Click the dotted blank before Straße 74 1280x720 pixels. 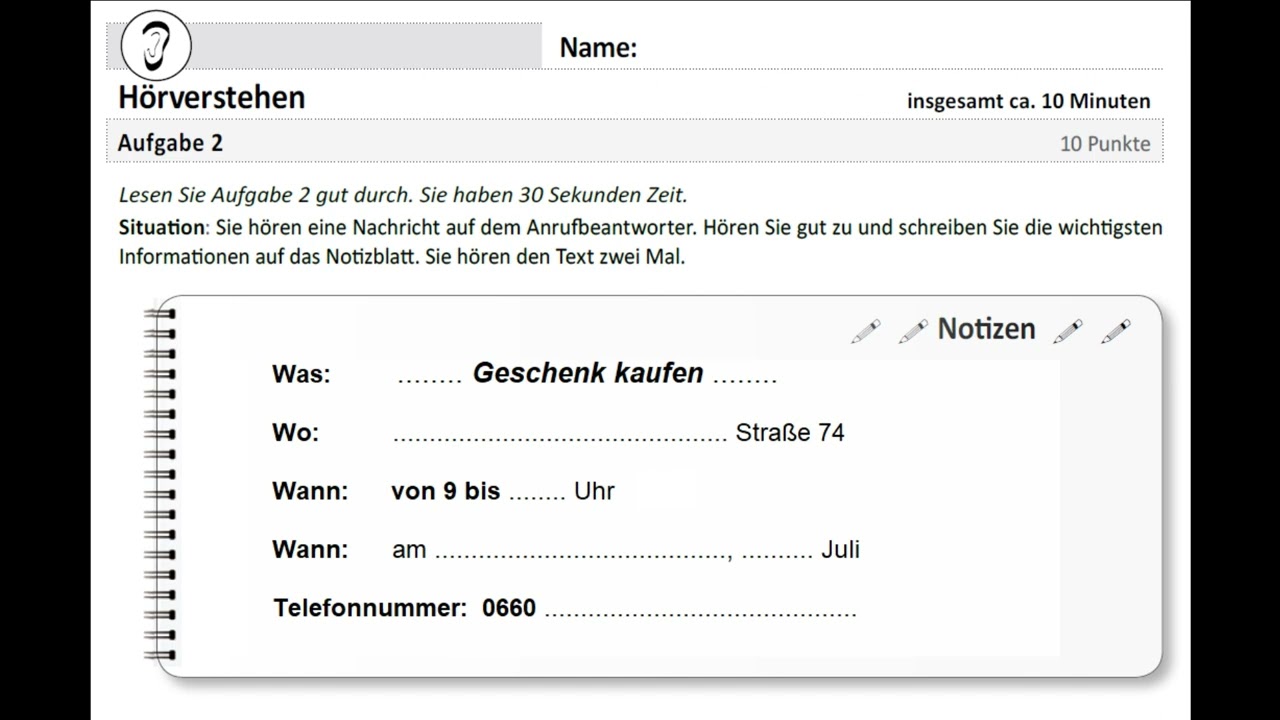(560, 438)
